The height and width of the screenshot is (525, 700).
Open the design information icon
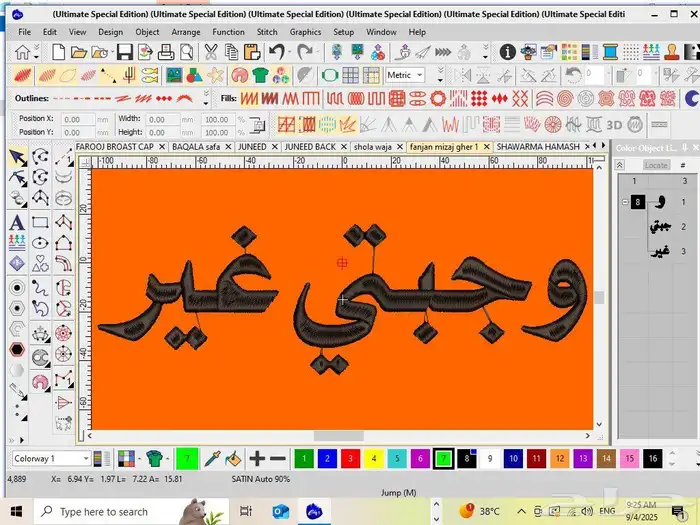click(508, 52)
